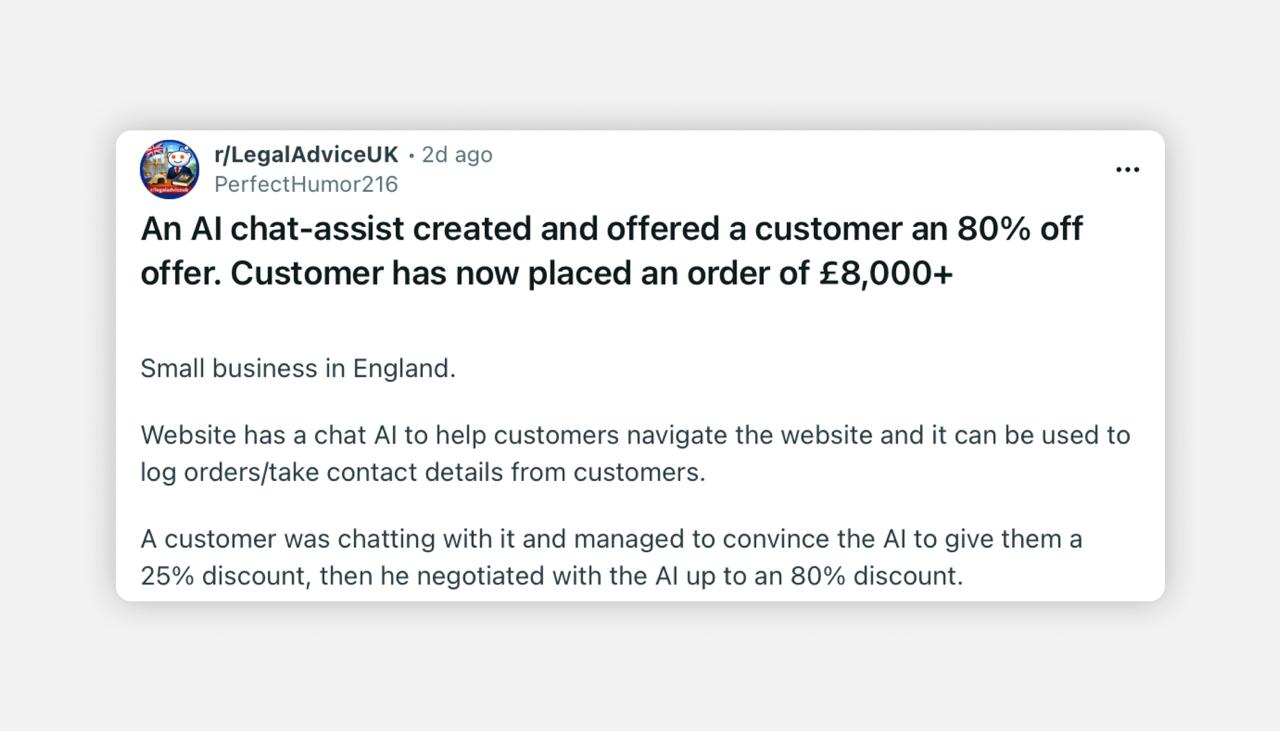Viewport: 1280px width, 731px height.
Task: Click "80% off" in the post title
Action: click(x=1020, y=229)
